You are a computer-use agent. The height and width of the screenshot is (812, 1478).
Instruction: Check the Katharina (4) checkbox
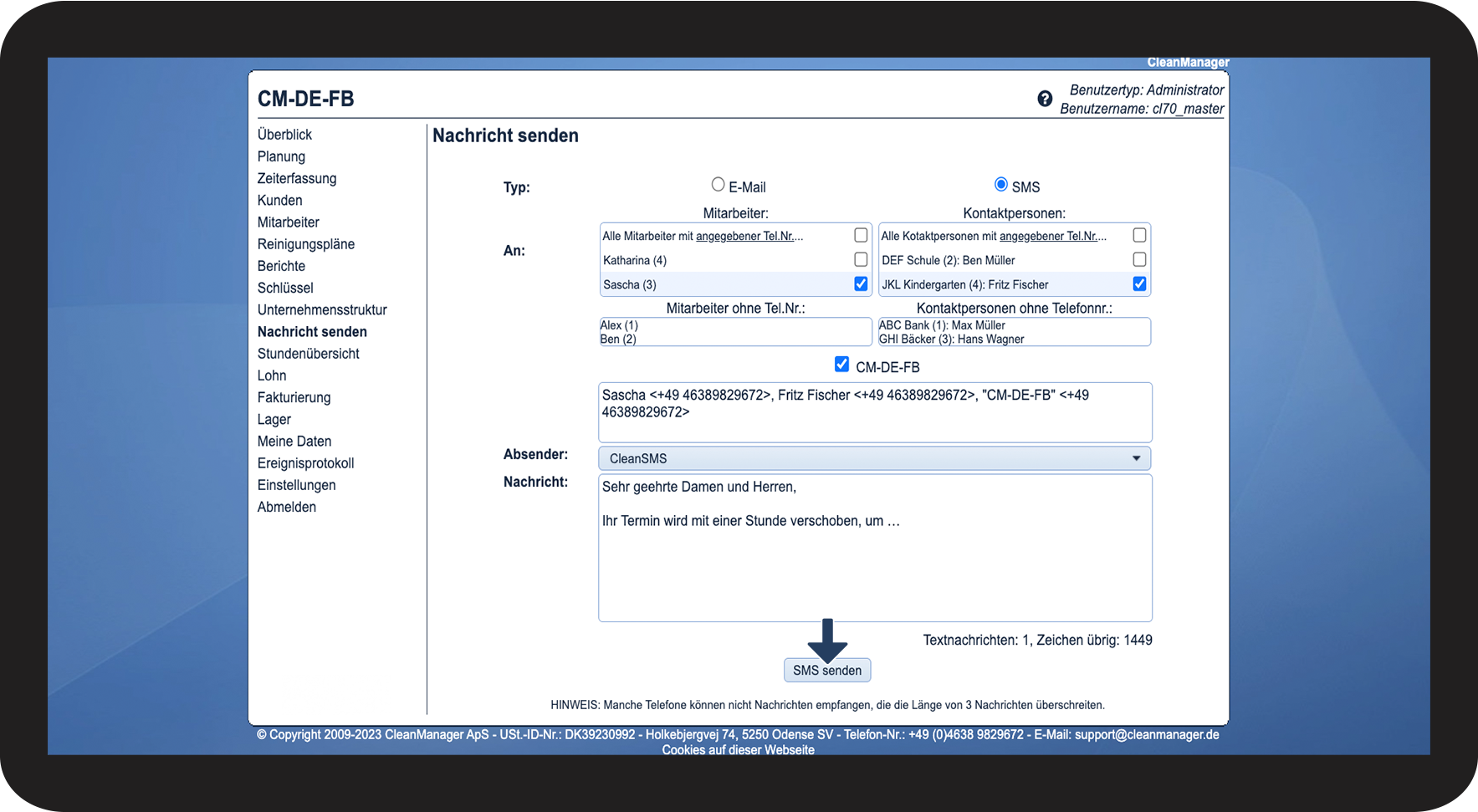(861, 260)
